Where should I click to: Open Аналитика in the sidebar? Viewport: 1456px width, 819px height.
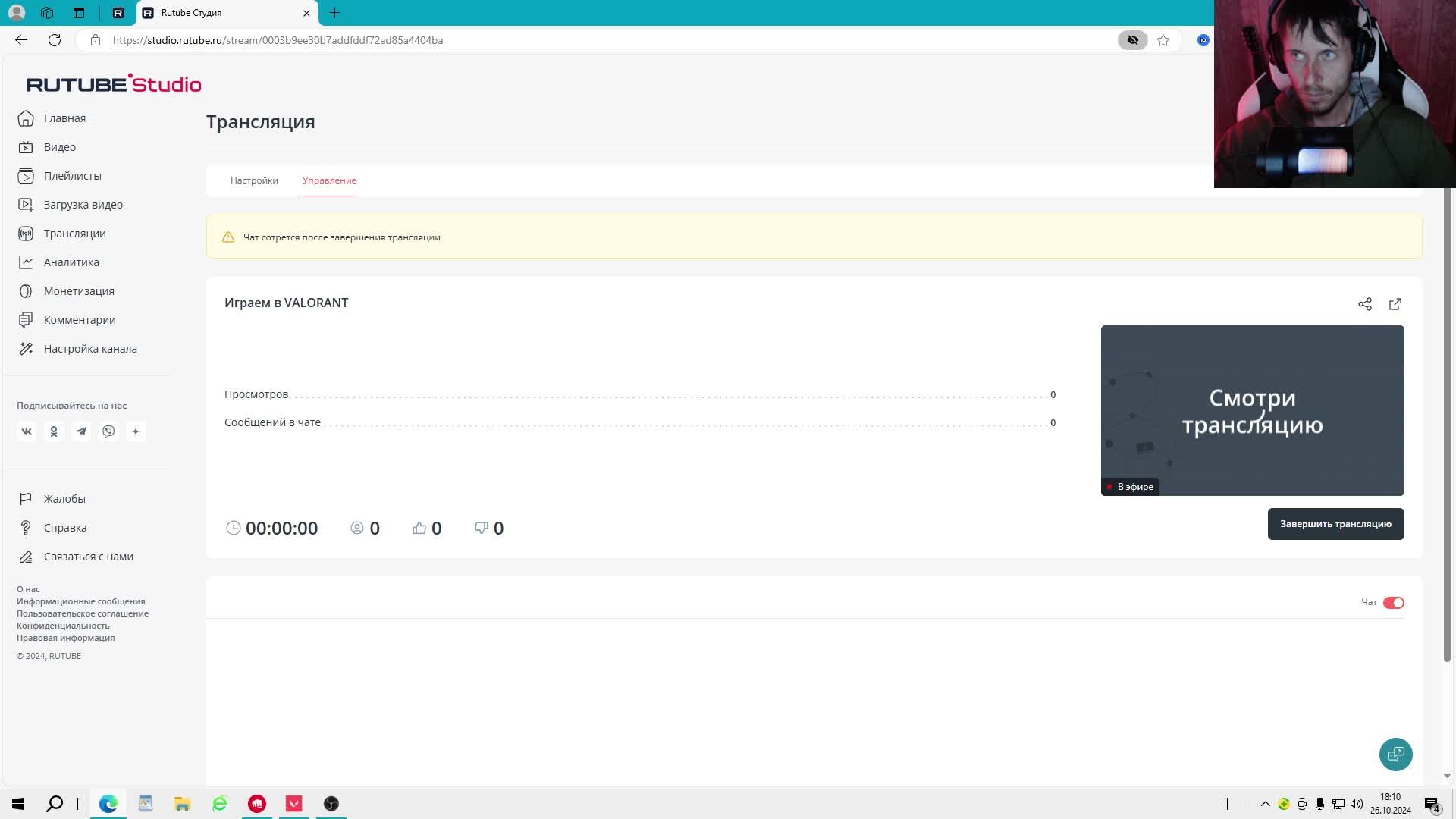(71, 262)
